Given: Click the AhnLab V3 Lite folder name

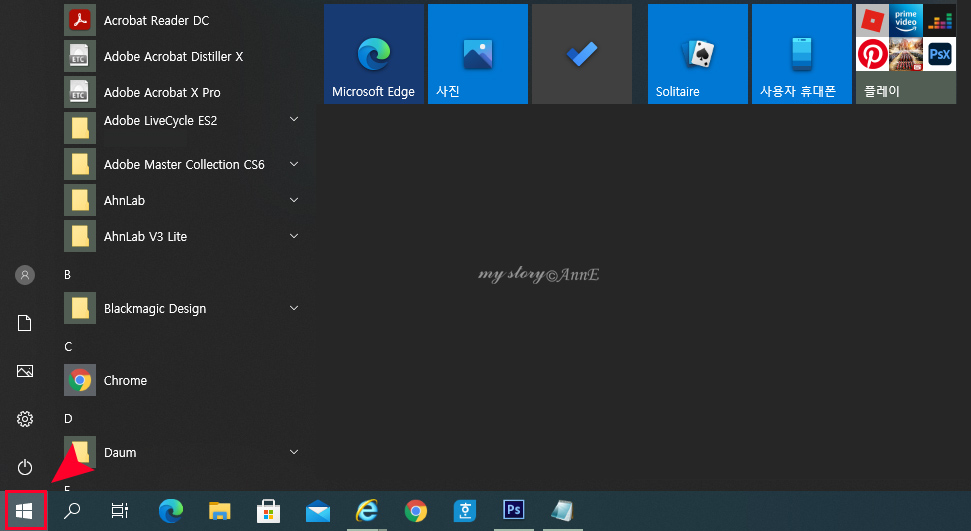Looking at the screenshot, I should [x=146, y=236].
